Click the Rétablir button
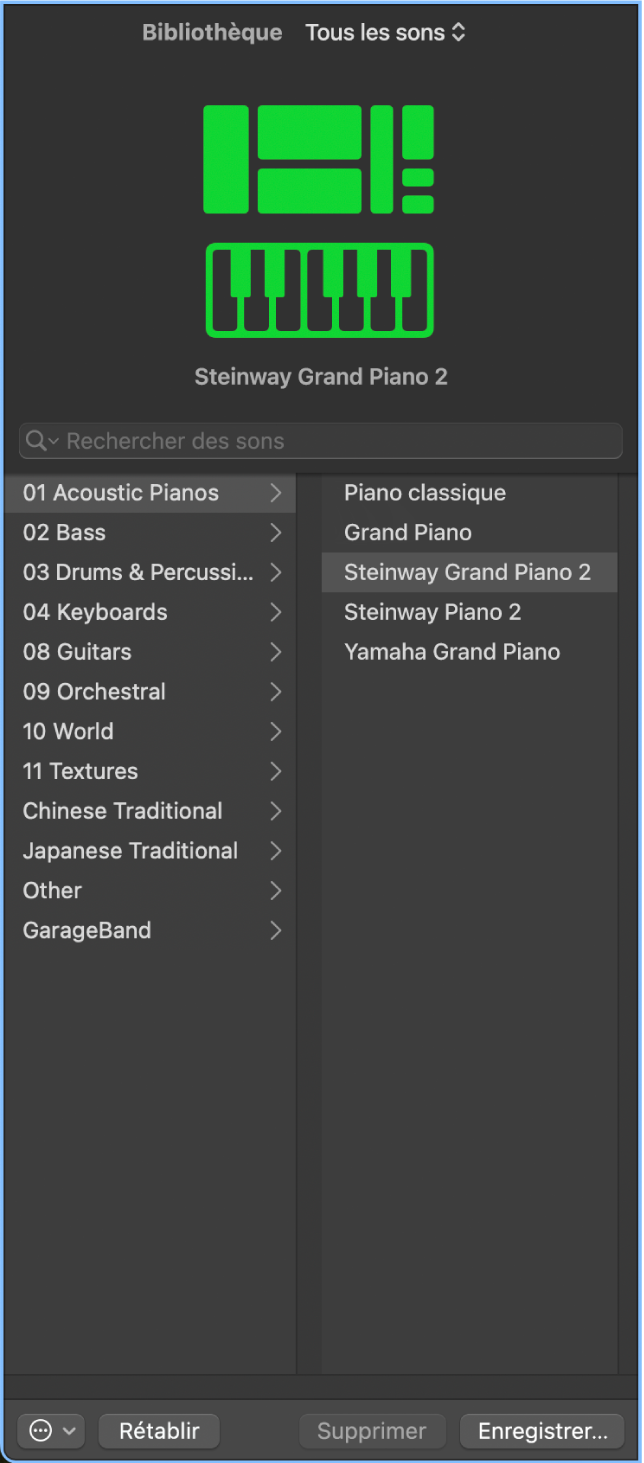 tap(159, 1431)
